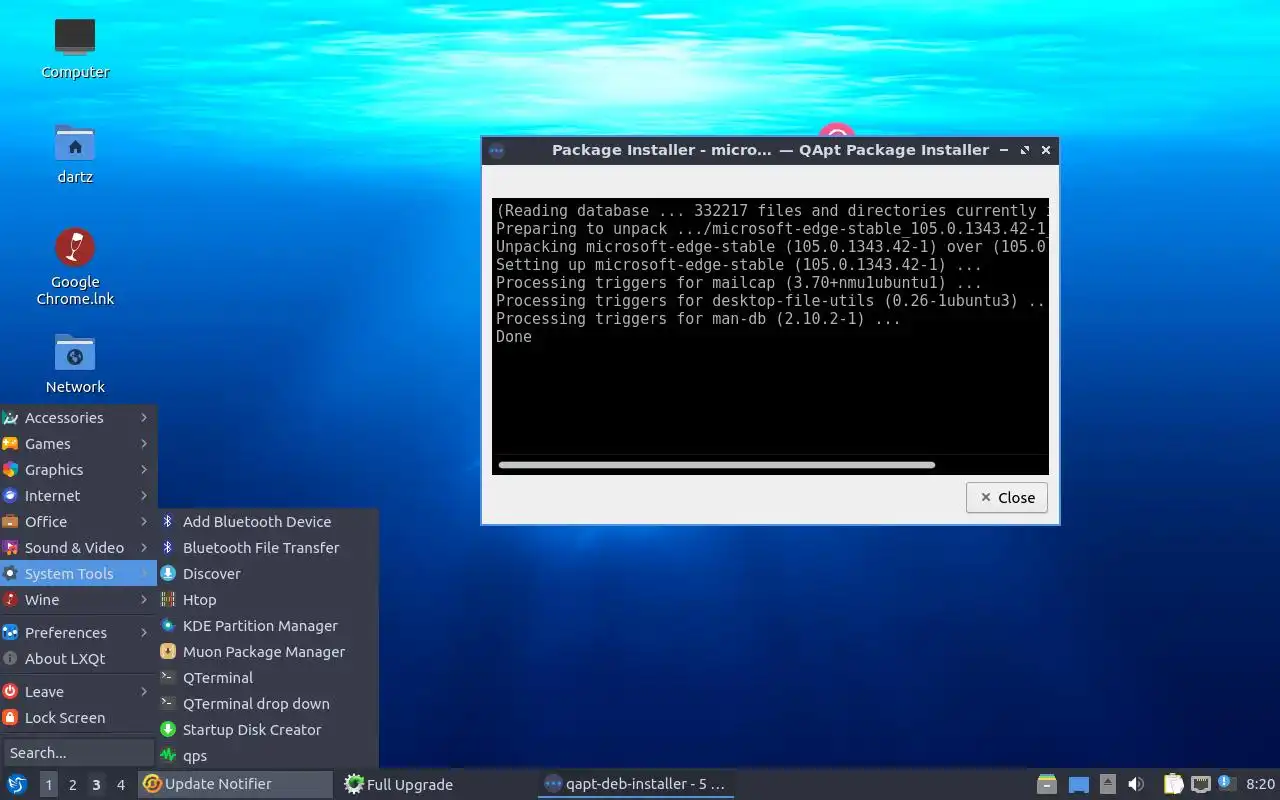Click the Package Installer title bar
The width and height of the screenshot is (1280, 800).
coord(770,150)
